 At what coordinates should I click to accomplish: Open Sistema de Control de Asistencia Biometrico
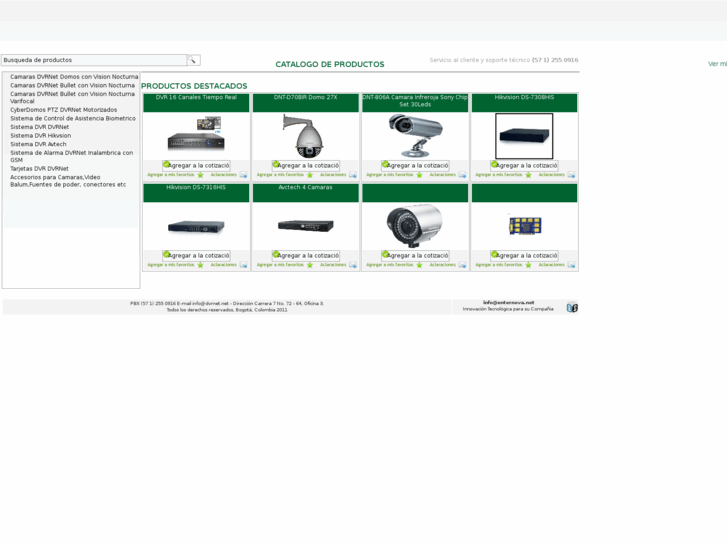(73, 118)
